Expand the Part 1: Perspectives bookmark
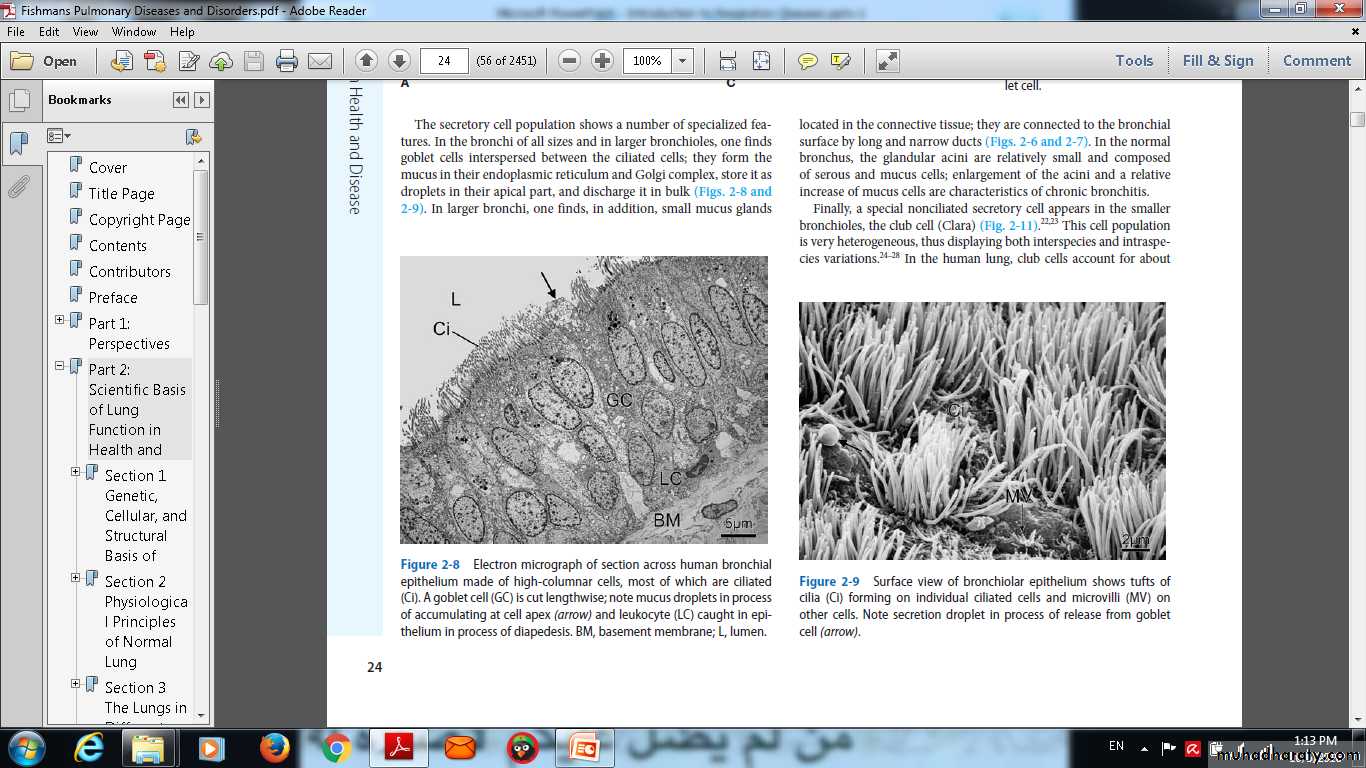Viewport: 1366px width, 768px height. point(60,320)
